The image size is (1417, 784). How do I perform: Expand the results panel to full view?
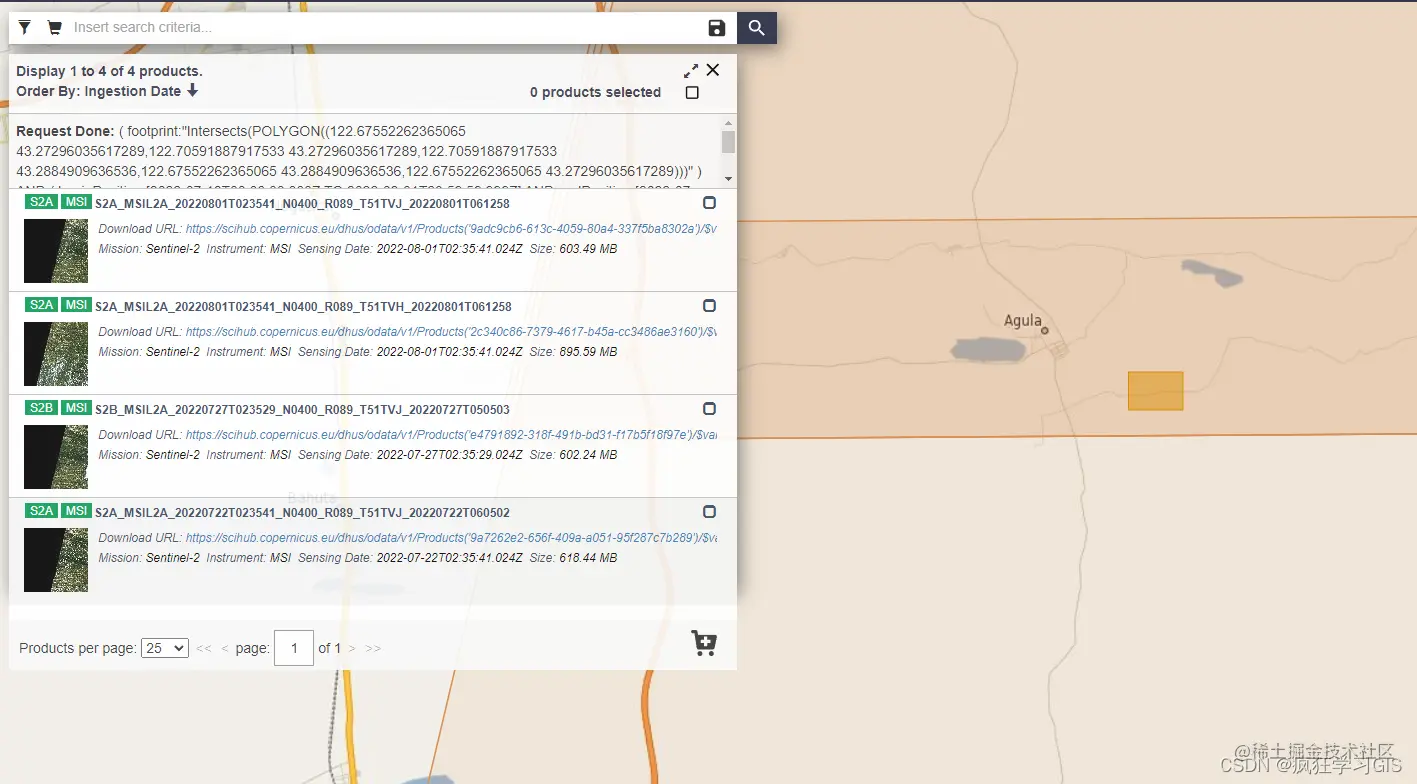pyautogui.click(x=691, y=71)
